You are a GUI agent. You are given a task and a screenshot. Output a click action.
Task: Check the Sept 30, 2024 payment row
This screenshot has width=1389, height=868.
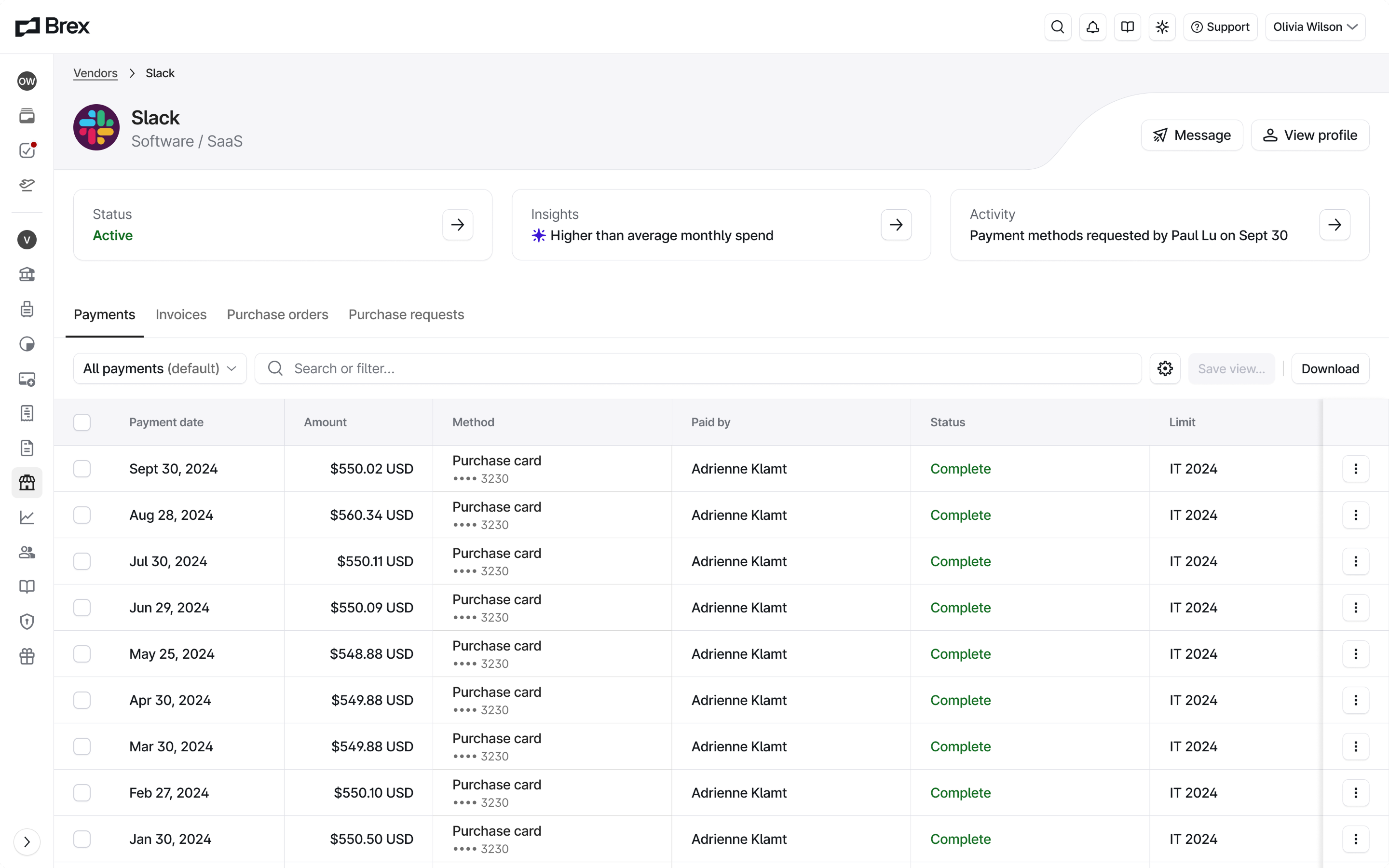point(82,469)
